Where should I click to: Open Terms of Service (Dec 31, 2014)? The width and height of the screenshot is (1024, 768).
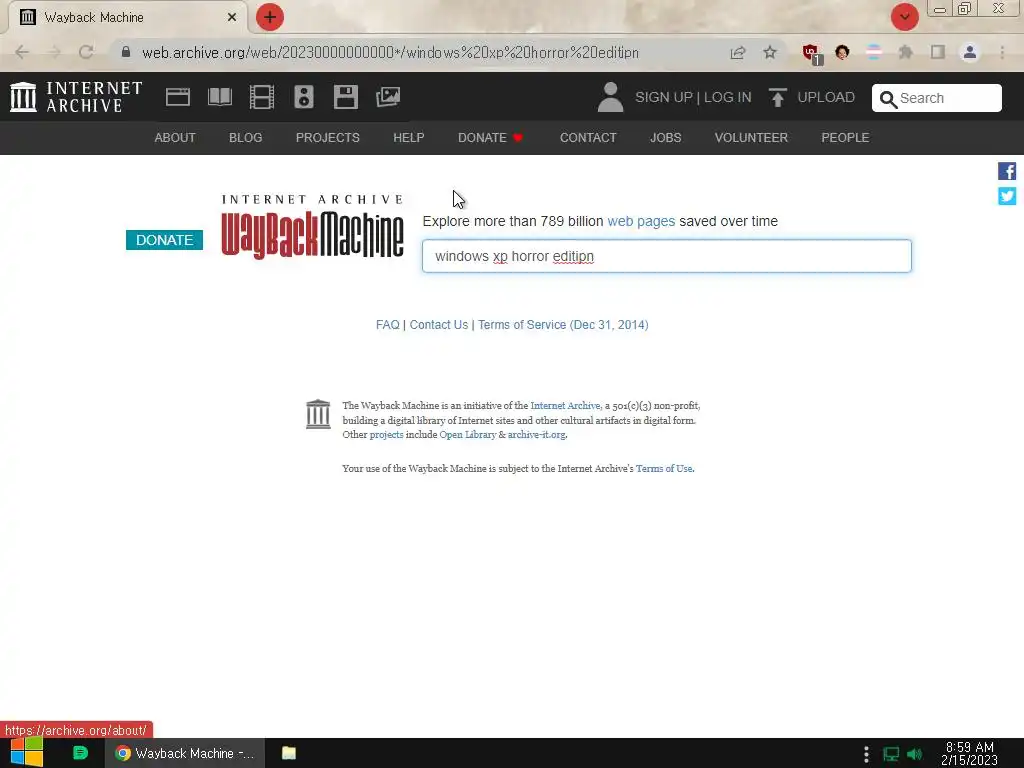click(x=563, y=325)
